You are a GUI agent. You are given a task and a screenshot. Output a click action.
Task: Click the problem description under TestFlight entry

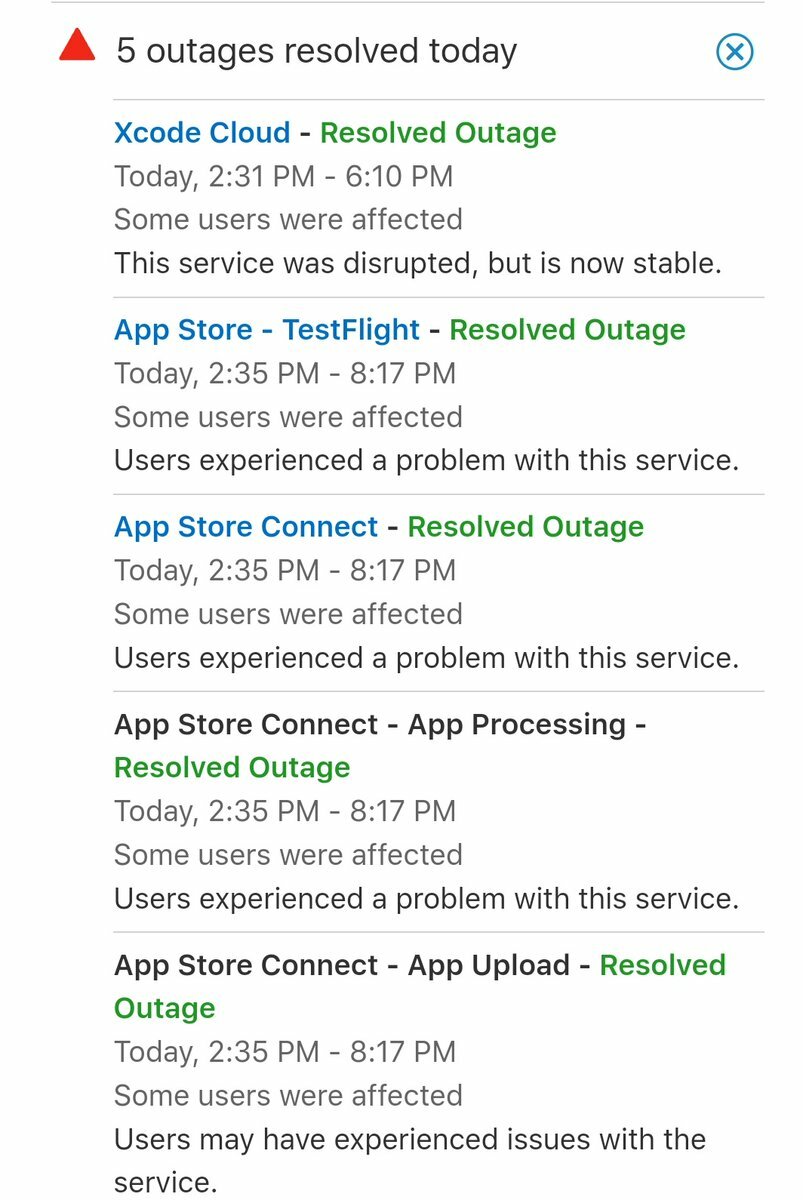tap(426, 460)
